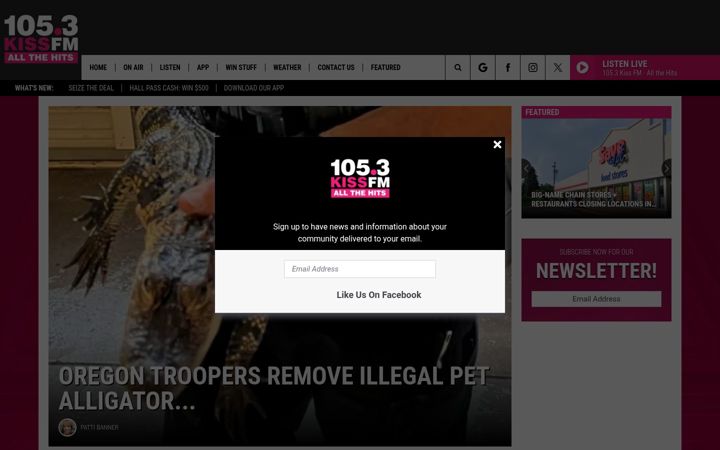Viewport: 720px width, 450px height.
Task: Open Big-Name Chain Stores featured story
Action: click(x=593, y=199)
